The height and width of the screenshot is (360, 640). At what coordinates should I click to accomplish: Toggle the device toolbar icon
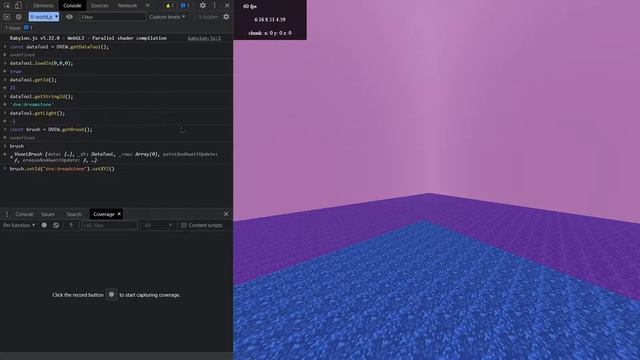click(x=18, y=5)
